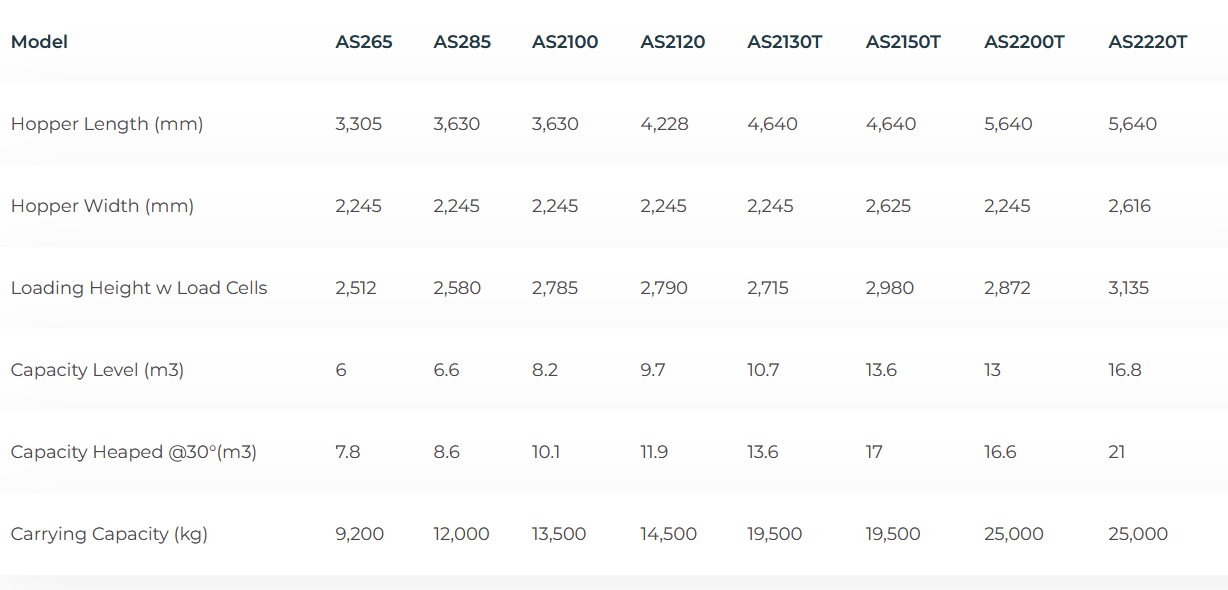Image resolution: width=1228 pixels, height=590 pixels.
Task: Select the 9,200 carrying capacity value
Action: (x=360, y=534)
